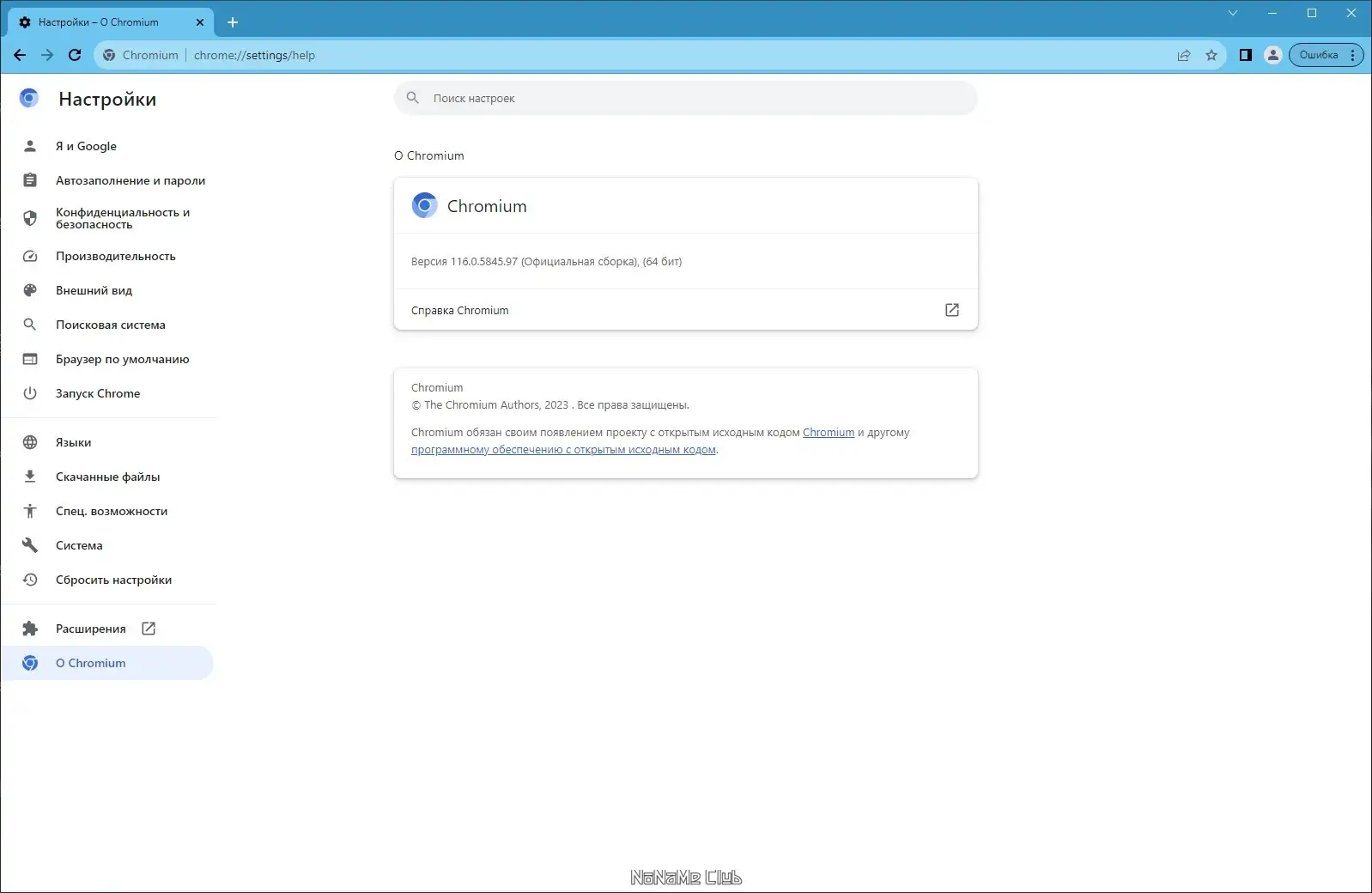Open Конфиденциальность и безопасность settings

coord(108,218)
